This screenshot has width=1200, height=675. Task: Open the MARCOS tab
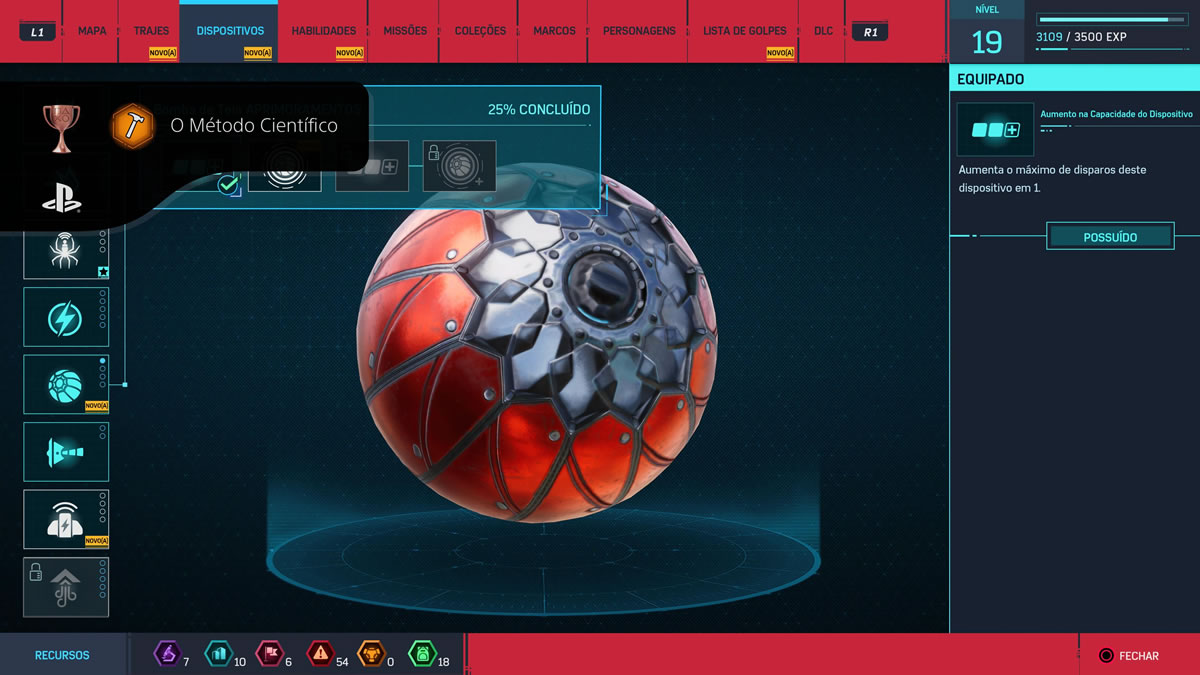[x=554, y=31]
